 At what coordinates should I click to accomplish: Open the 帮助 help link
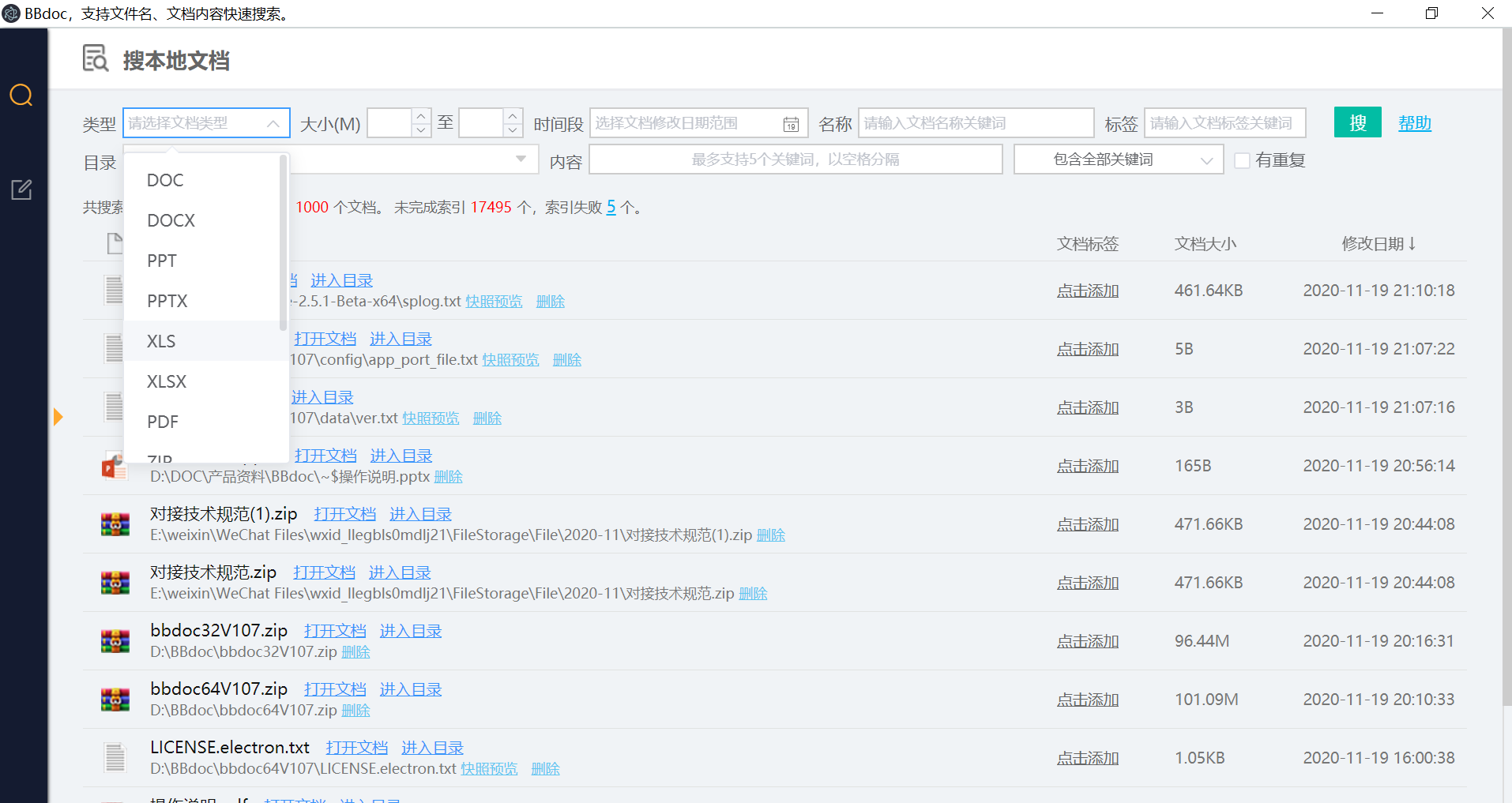coord(1414,123)
